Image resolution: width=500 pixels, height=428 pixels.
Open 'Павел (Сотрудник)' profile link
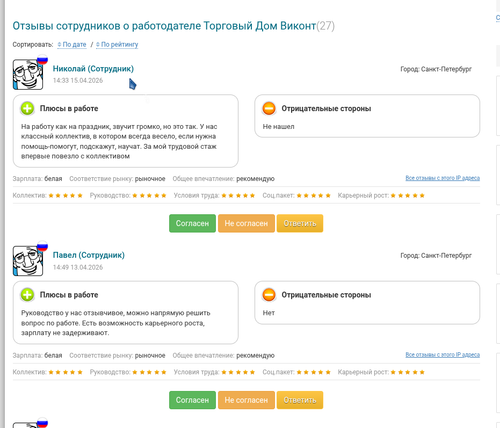89,255
